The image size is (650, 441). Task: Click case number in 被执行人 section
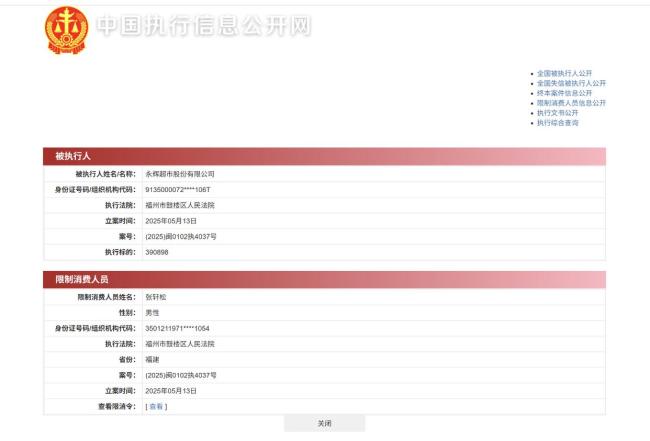(x=181, y=236)
